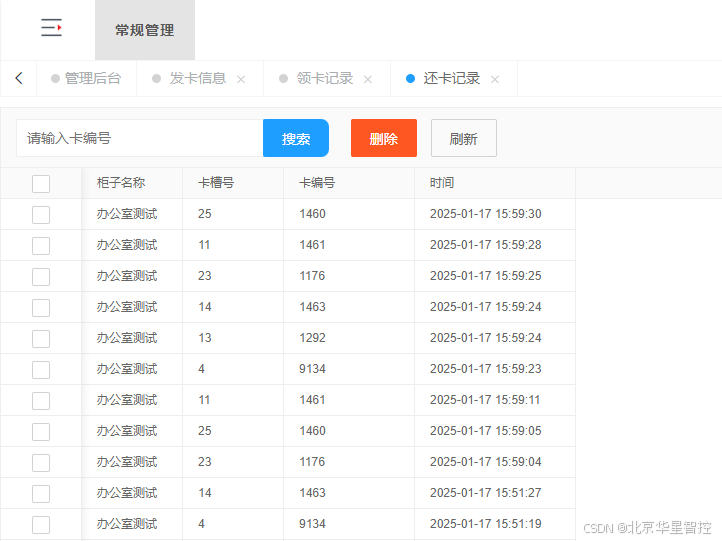Click the timestamp 2025-01-17 15:59:23
722x541 pixels.
[x=485, y=369]
